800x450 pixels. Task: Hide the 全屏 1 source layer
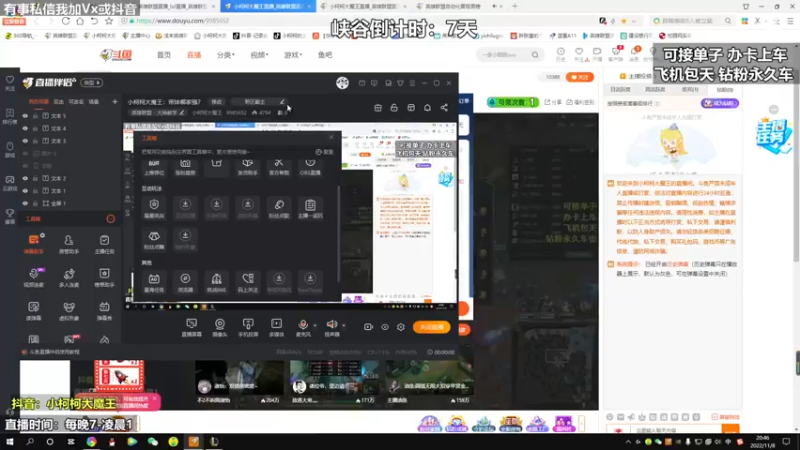(x=25, y=203)
